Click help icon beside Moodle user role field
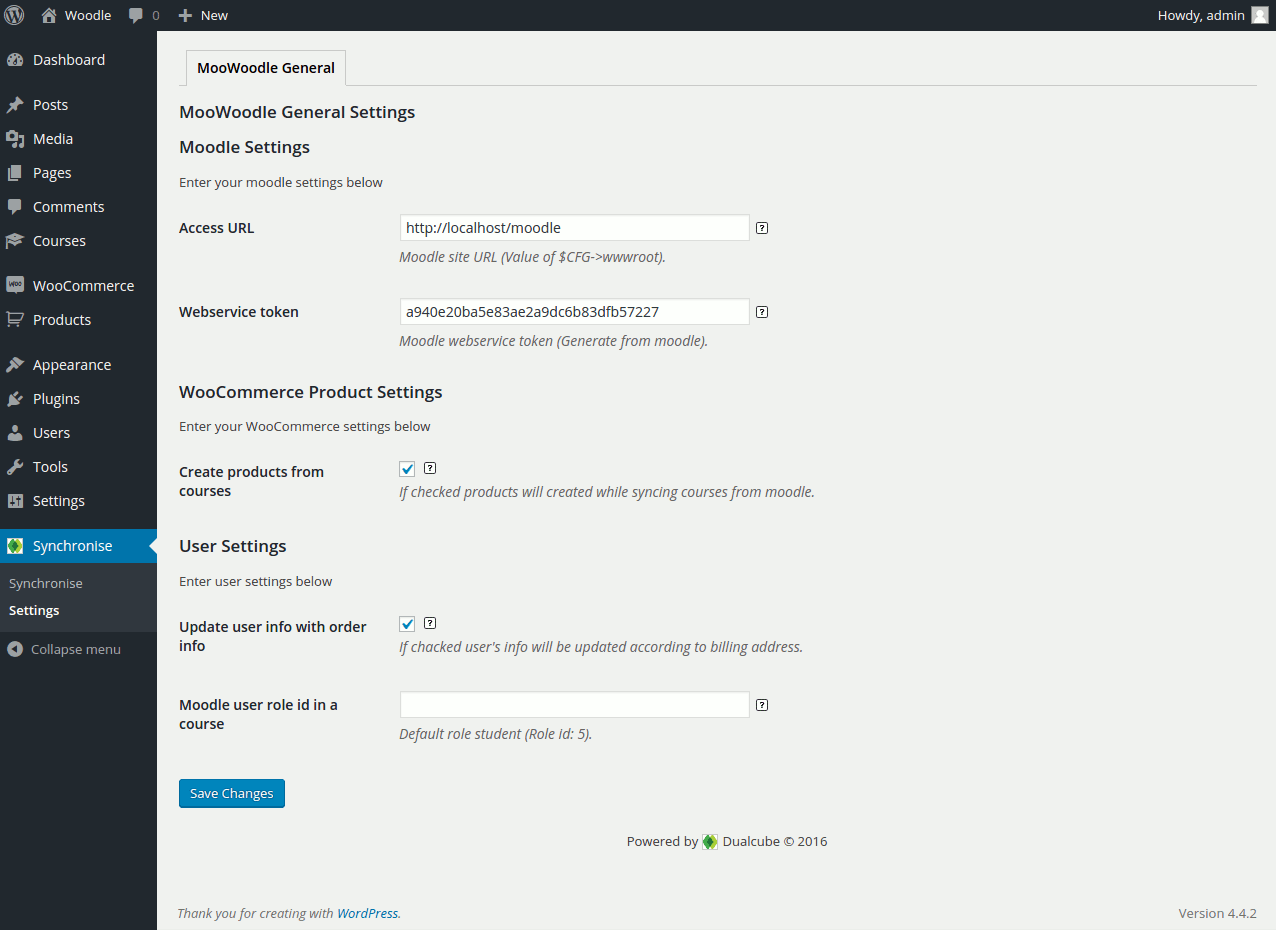Image resolution: width=1276 pixels, height=930 pixels. [762, 705]
